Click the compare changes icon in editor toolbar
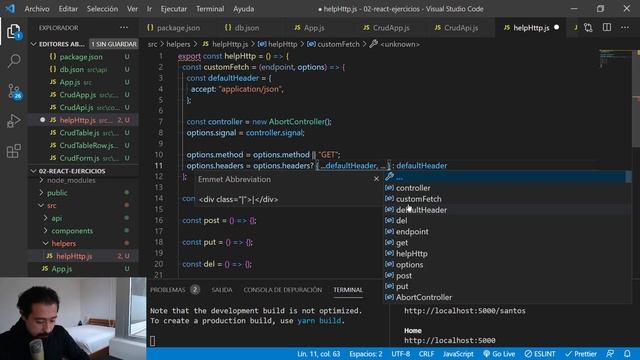 pyautogui.click(x=588, y=28)
